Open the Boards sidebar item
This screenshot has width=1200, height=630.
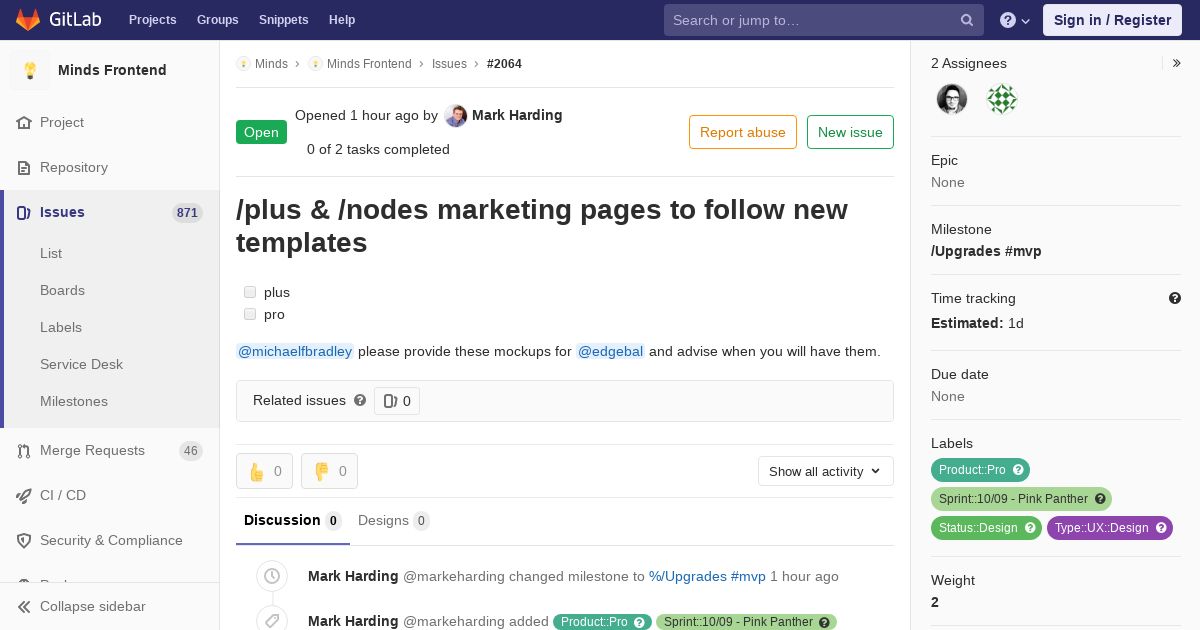point(62,290)
